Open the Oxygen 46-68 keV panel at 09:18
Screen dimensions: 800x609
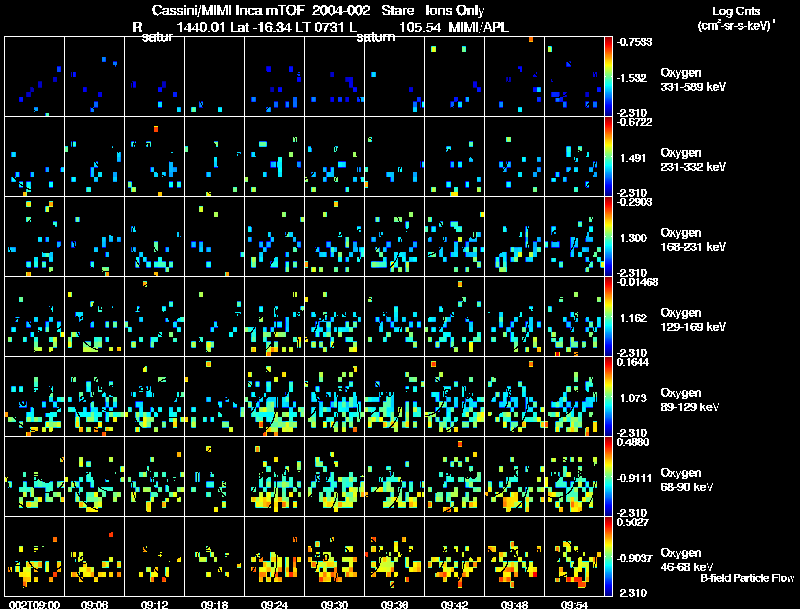[x=214, y=556]
